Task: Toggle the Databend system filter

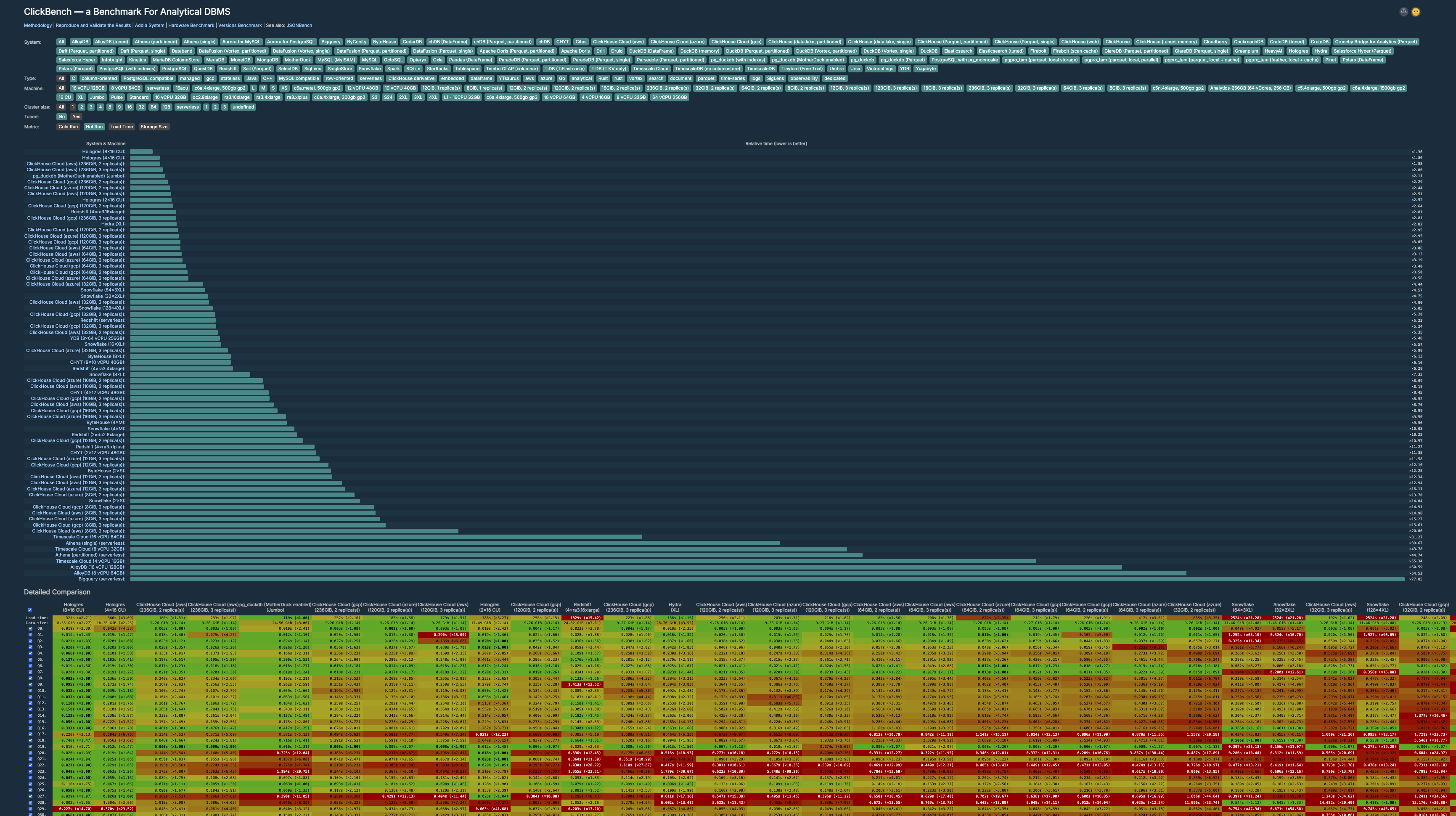Action: coord(182,51)
